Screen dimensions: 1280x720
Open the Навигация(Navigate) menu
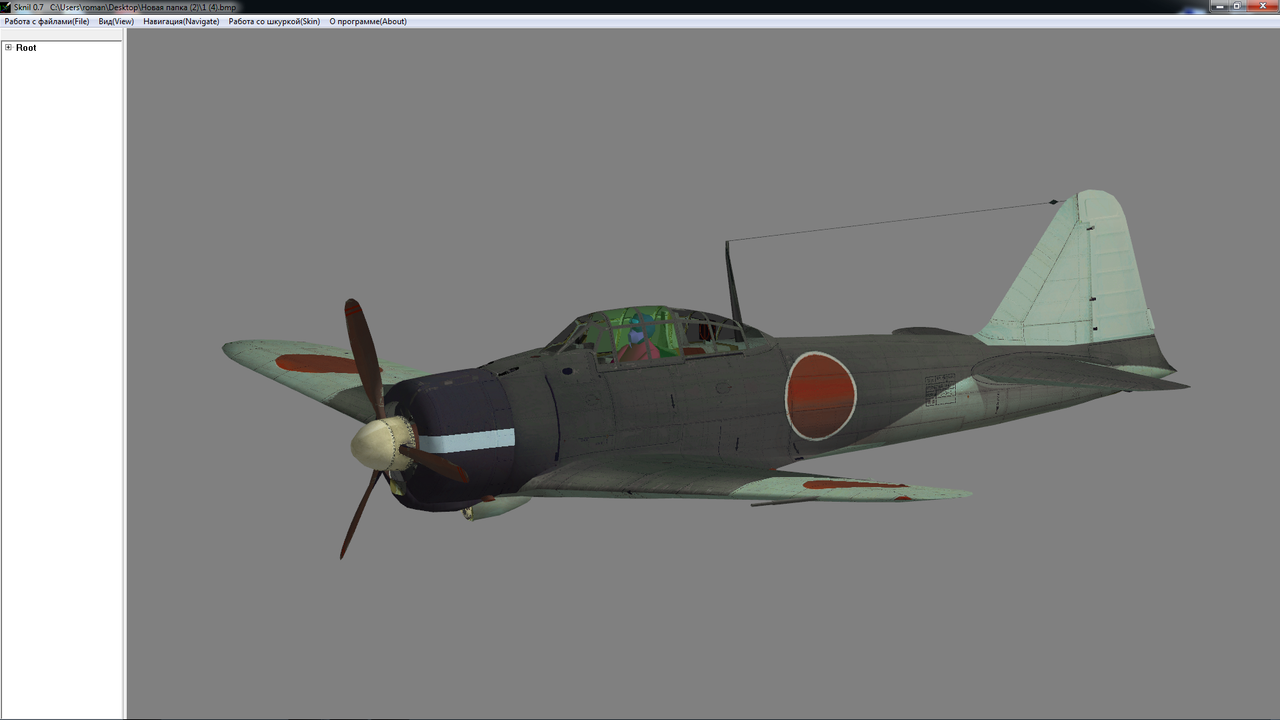(x=181, y=21)
